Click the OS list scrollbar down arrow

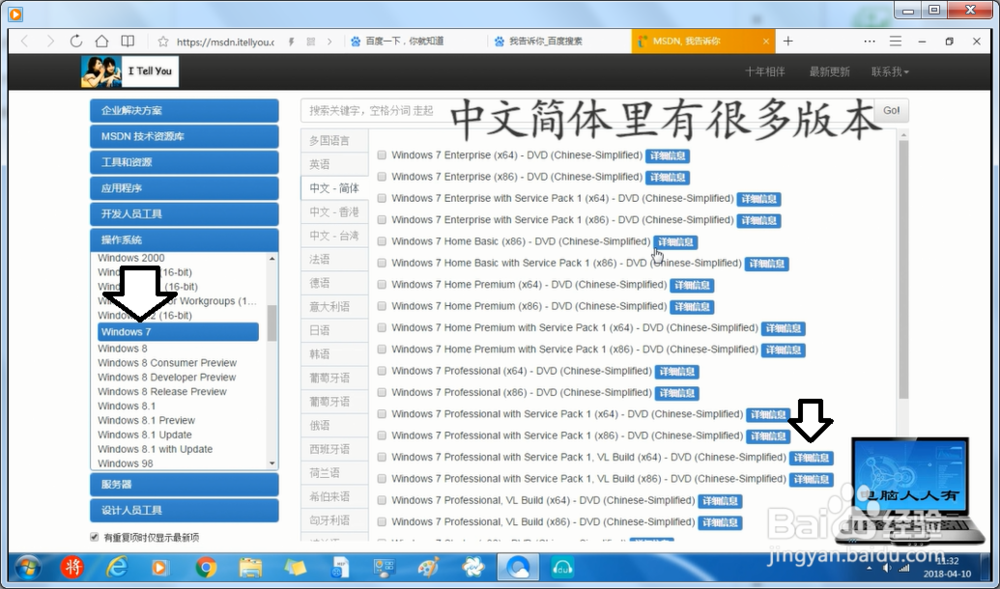(272, 463)
